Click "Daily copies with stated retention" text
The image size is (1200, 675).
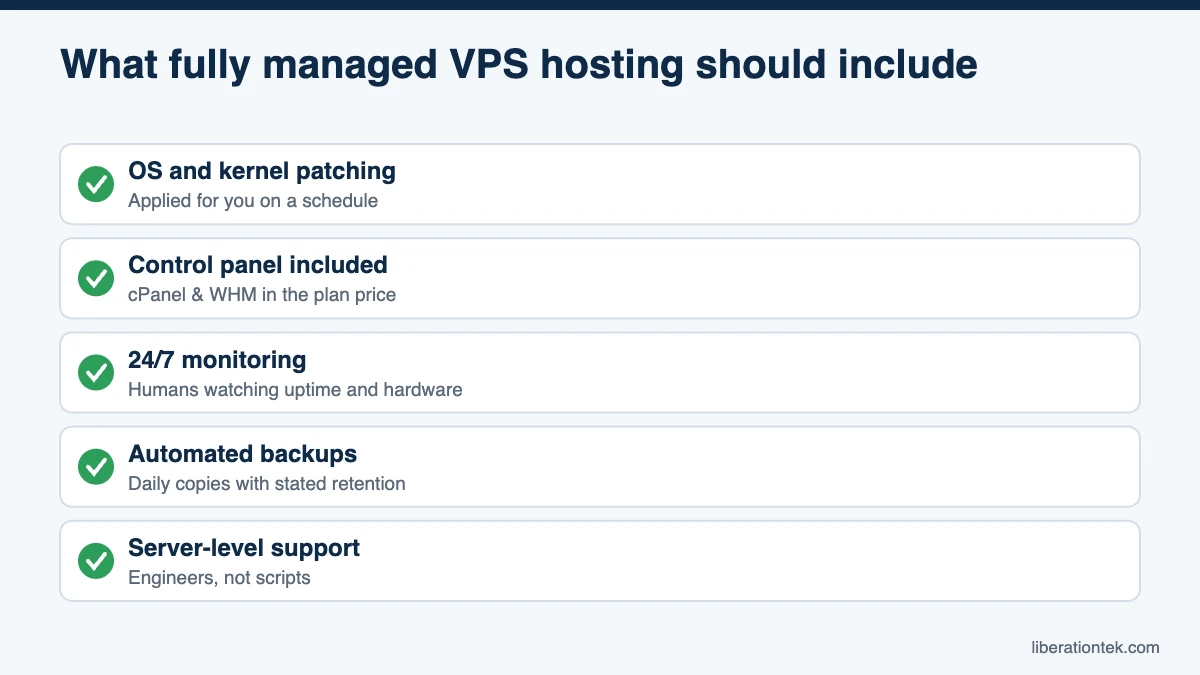[x=267, y=483]
